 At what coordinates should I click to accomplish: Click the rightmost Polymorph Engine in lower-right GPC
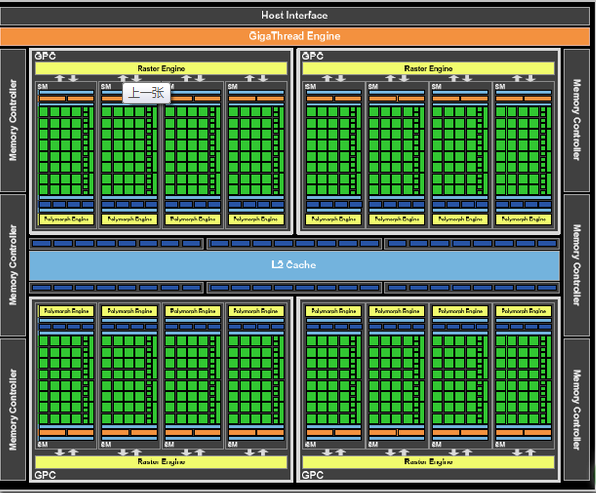coord(523,311)
